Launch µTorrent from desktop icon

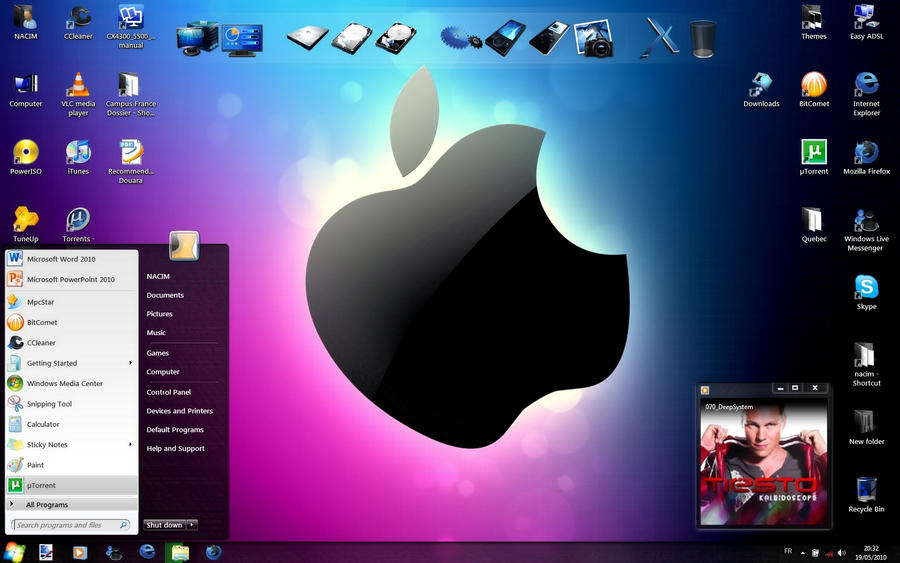814,157
